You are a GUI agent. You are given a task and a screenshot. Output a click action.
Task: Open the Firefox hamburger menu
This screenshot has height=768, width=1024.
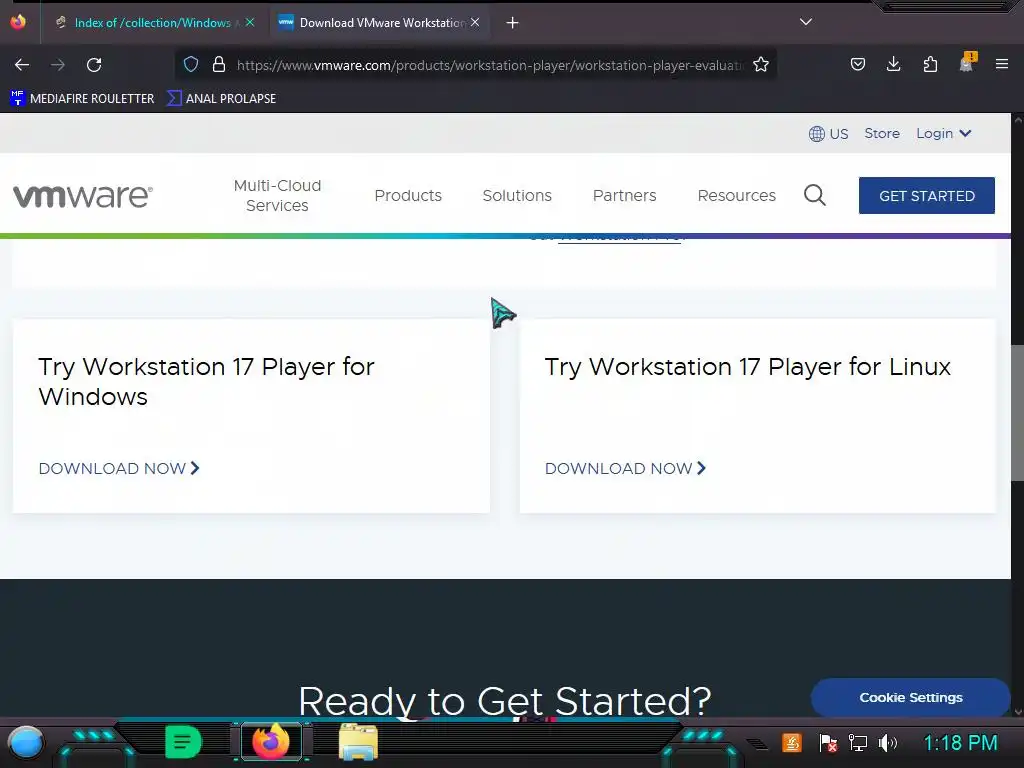click(1002, 64)
